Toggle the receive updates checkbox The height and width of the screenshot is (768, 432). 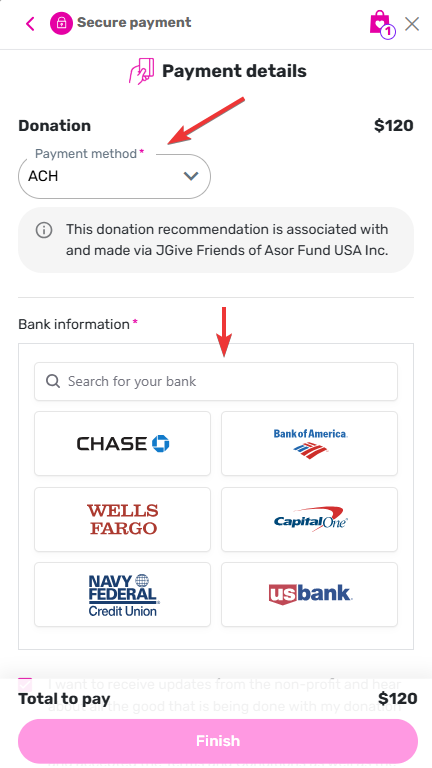click(25, 684)
